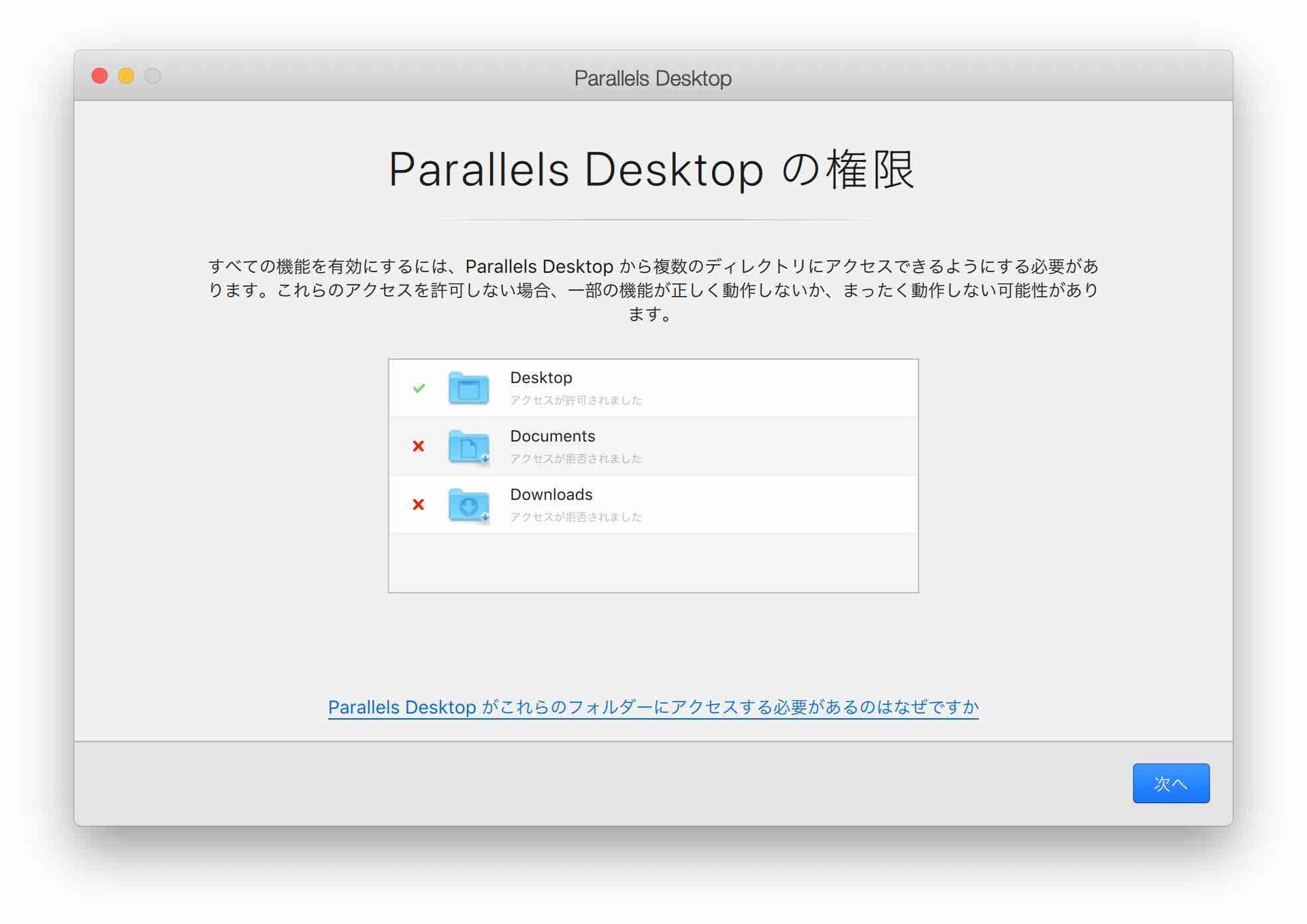Click the Desktop folder icon
Image resolution: width=1307 pixels, height=924 pixels.
468,388
